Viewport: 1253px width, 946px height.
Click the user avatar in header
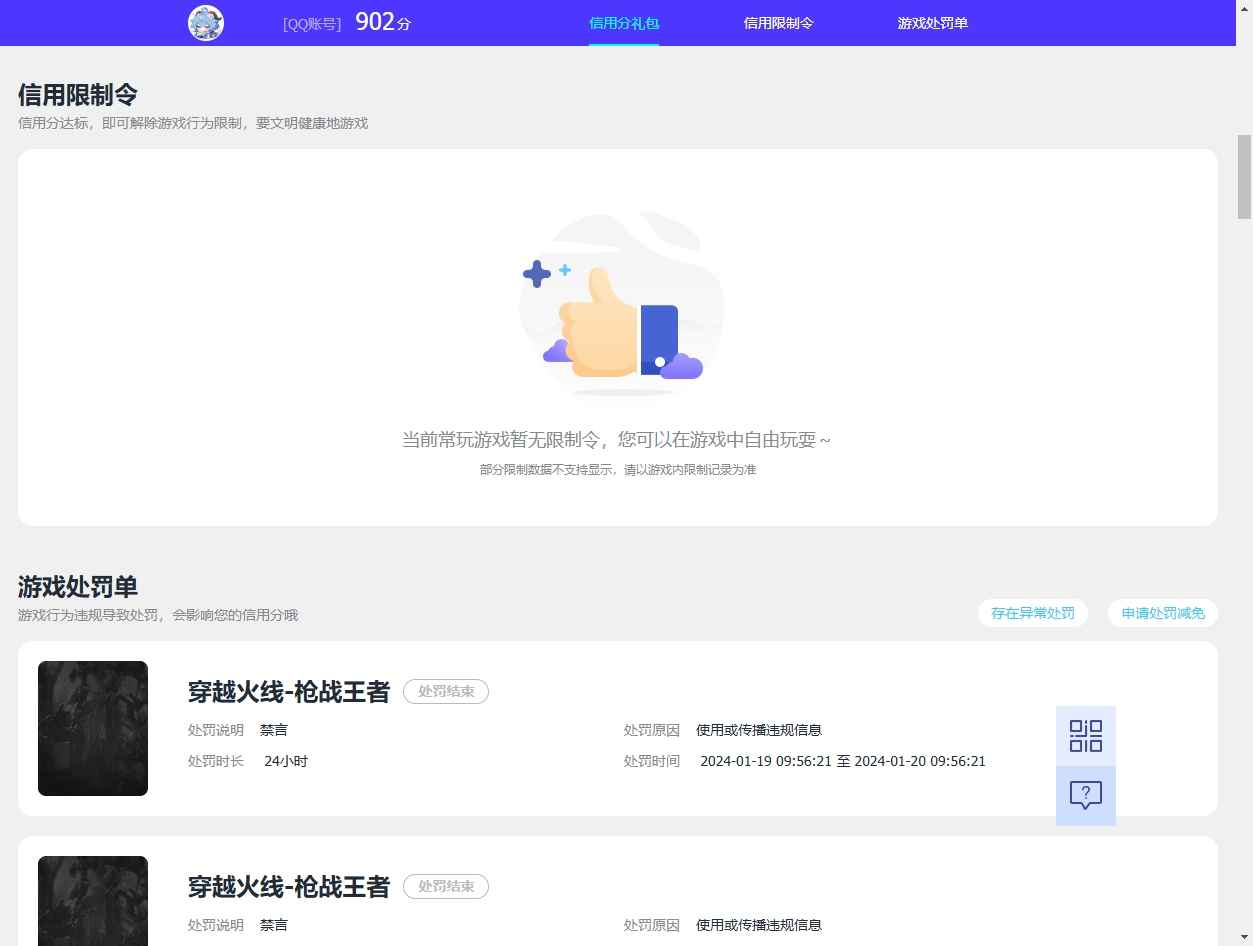coord(206,23)
